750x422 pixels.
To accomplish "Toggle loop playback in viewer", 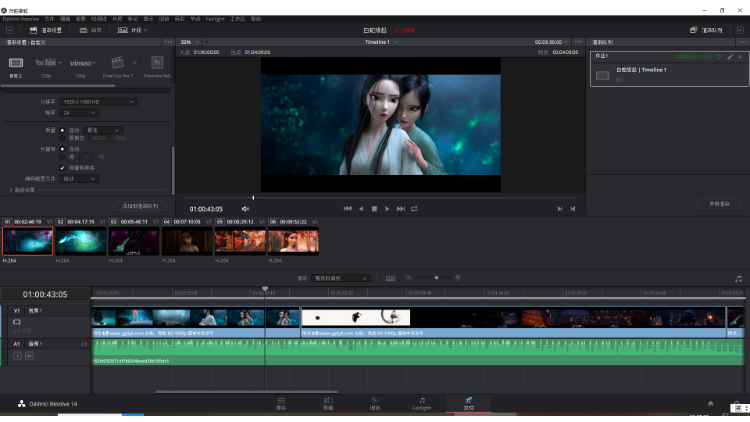I will 414,209.
